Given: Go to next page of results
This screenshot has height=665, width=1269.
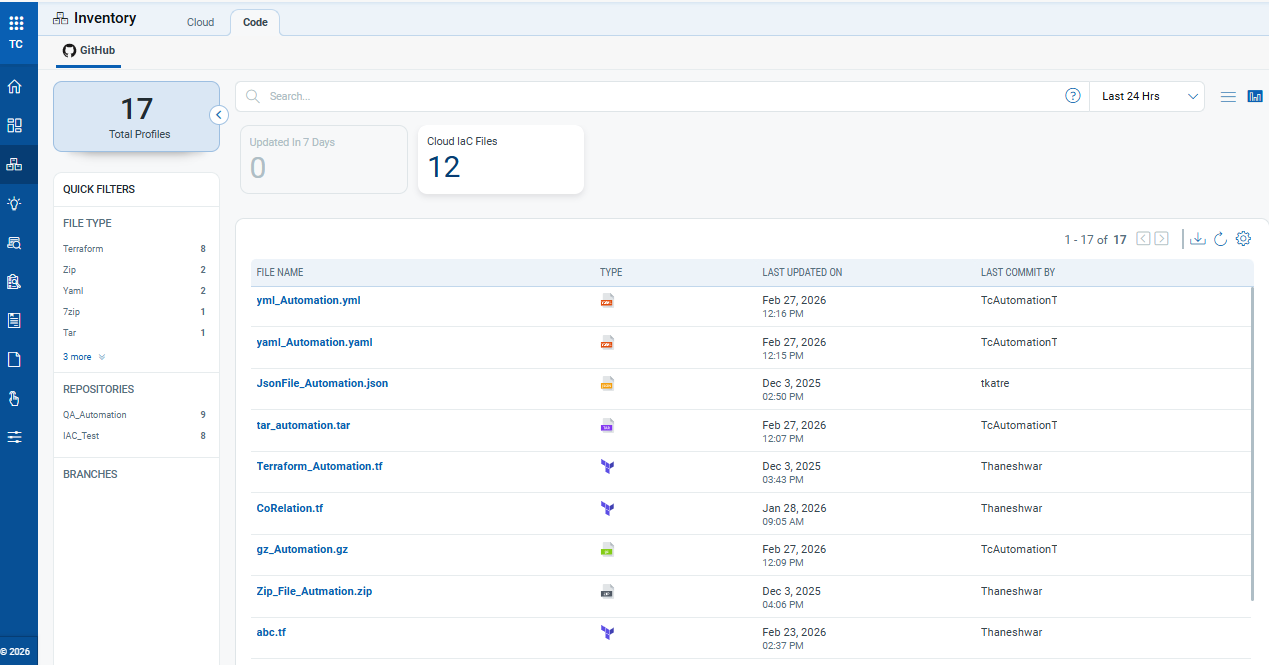Looking at the screenshot, I should point(1161,239).
